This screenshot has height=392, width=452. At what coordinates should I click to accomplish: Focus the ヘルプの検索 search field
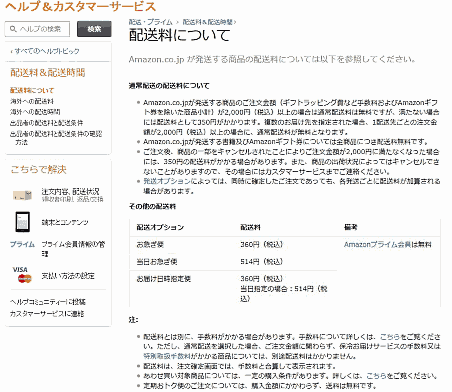(x=37, y=29)
